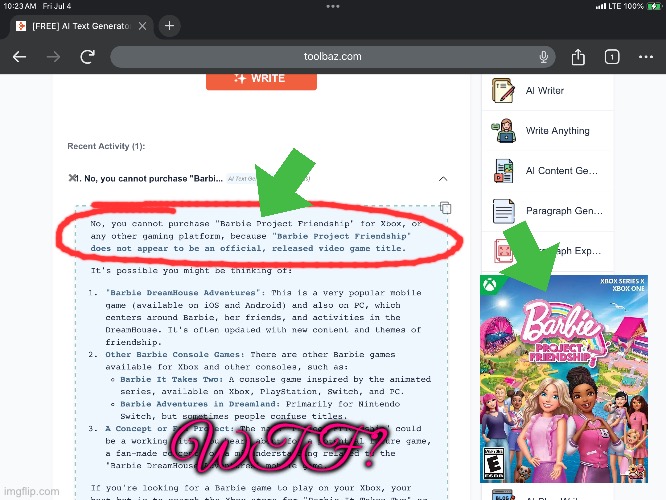Click 'Barbie DreamHouse Adventures' text in the response
666x500 pixels.
point(182,293)
